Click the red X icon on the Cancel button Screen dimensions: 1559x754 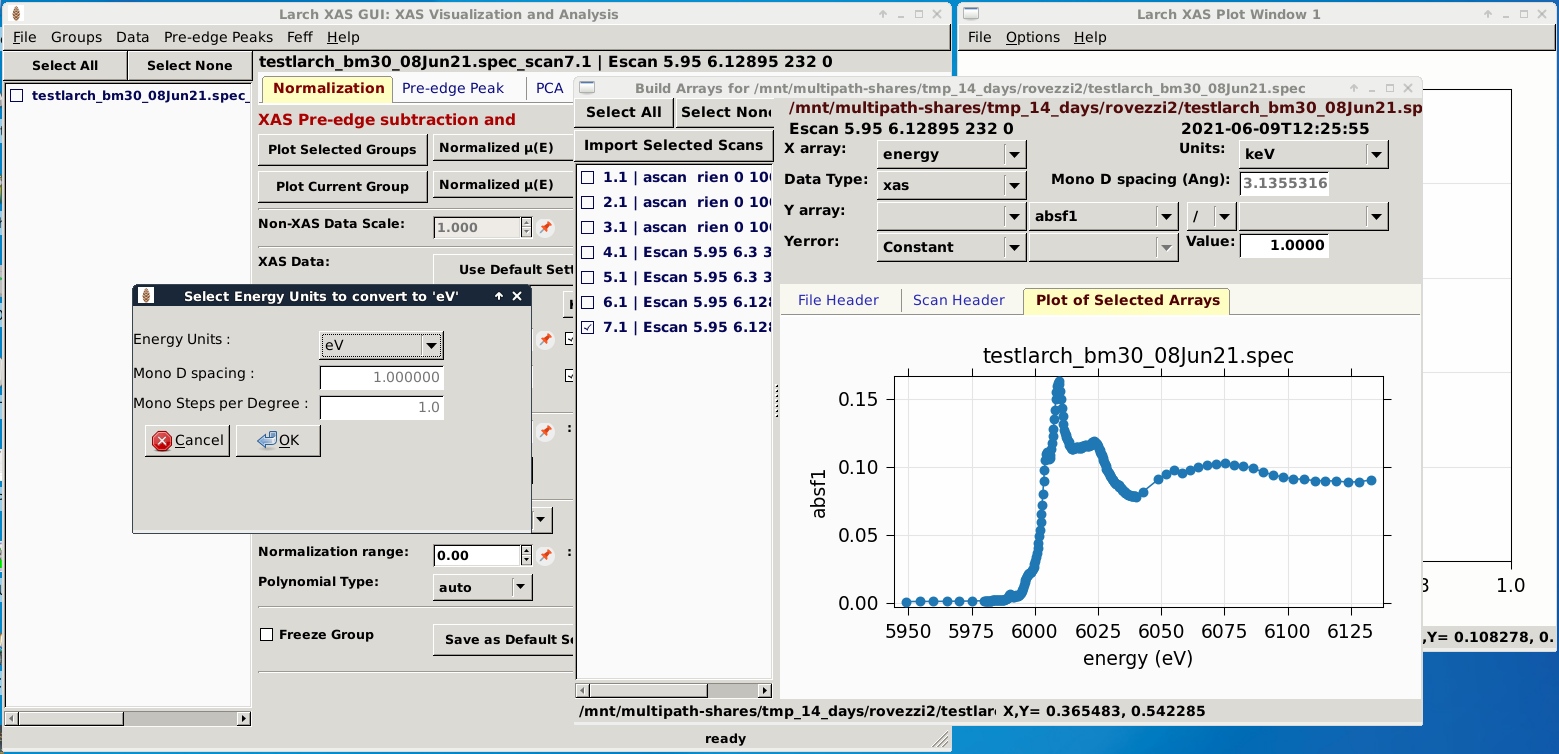162,440
